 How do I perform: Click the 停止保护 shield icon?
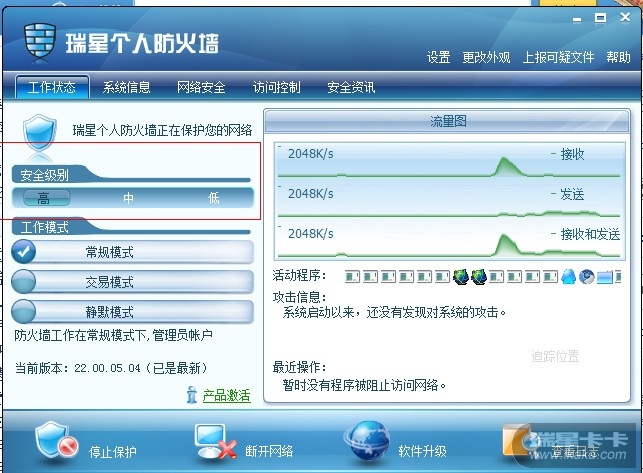coord(57,441)
